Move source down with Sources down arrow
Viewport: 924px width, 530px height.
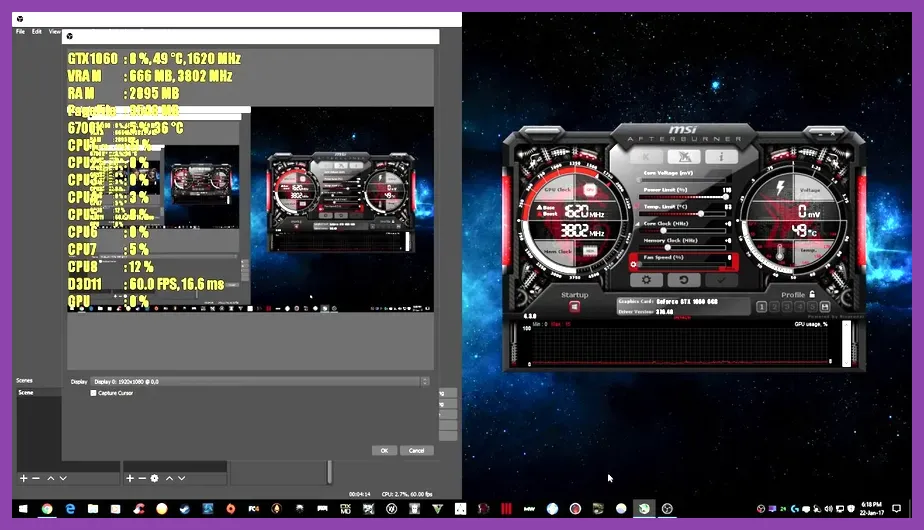coord(182,478)
